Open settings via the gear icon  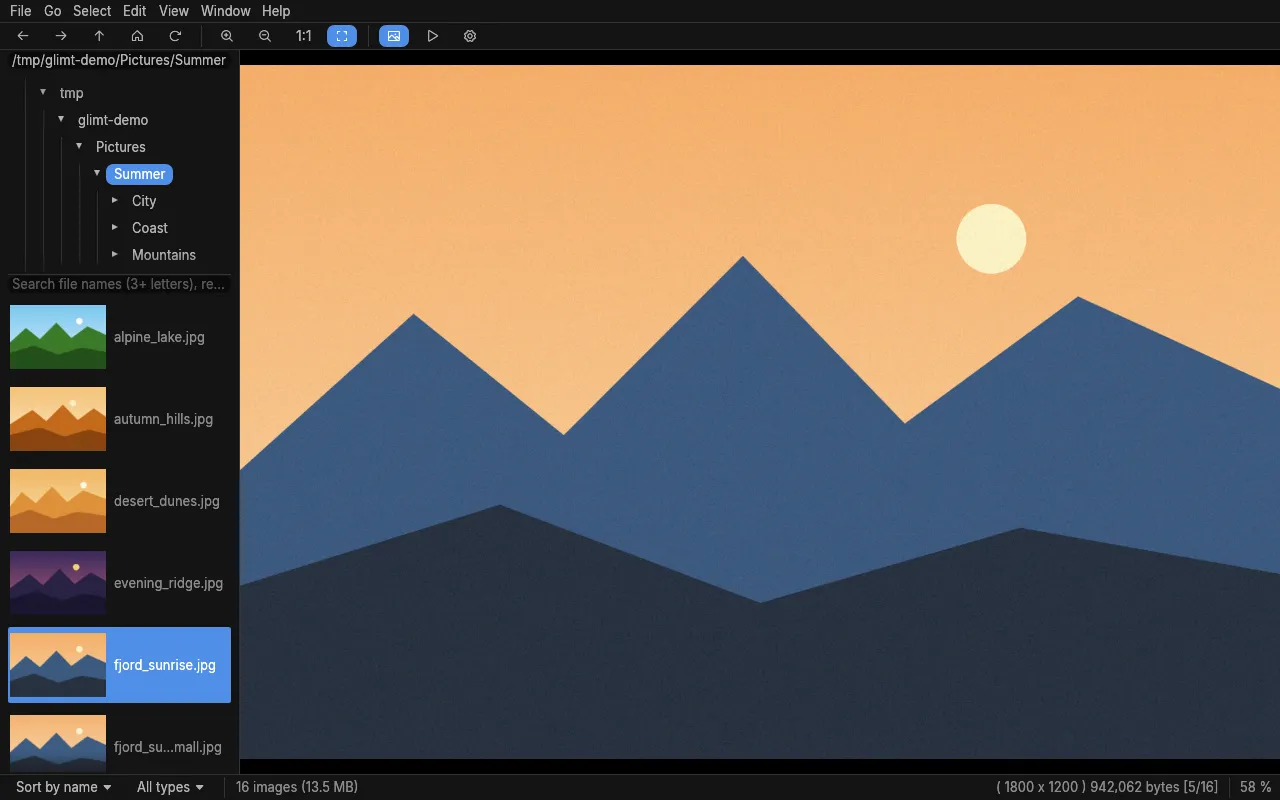(x=470, y=36)
